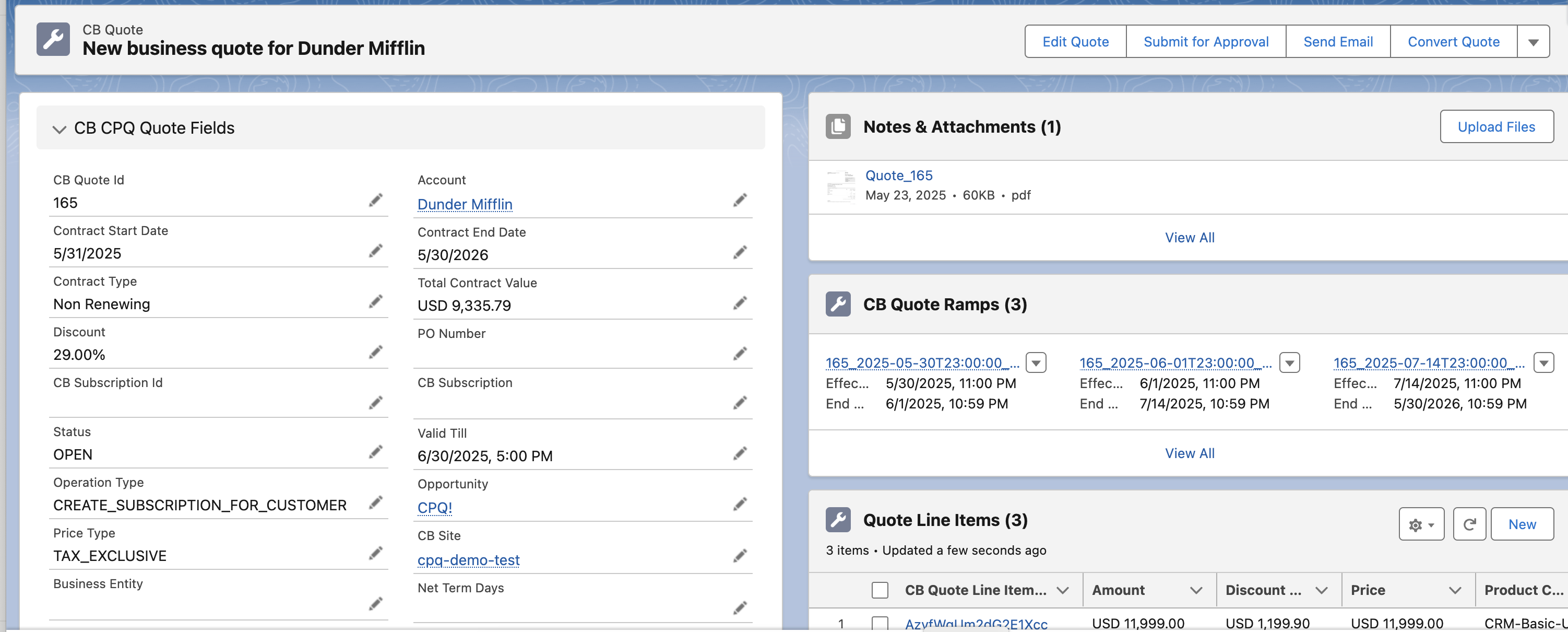1568x632 pixels.
Task: Open dropdown for ramp 165_2025-05-30T23:00:00
Action: [x=1037, y=362]
